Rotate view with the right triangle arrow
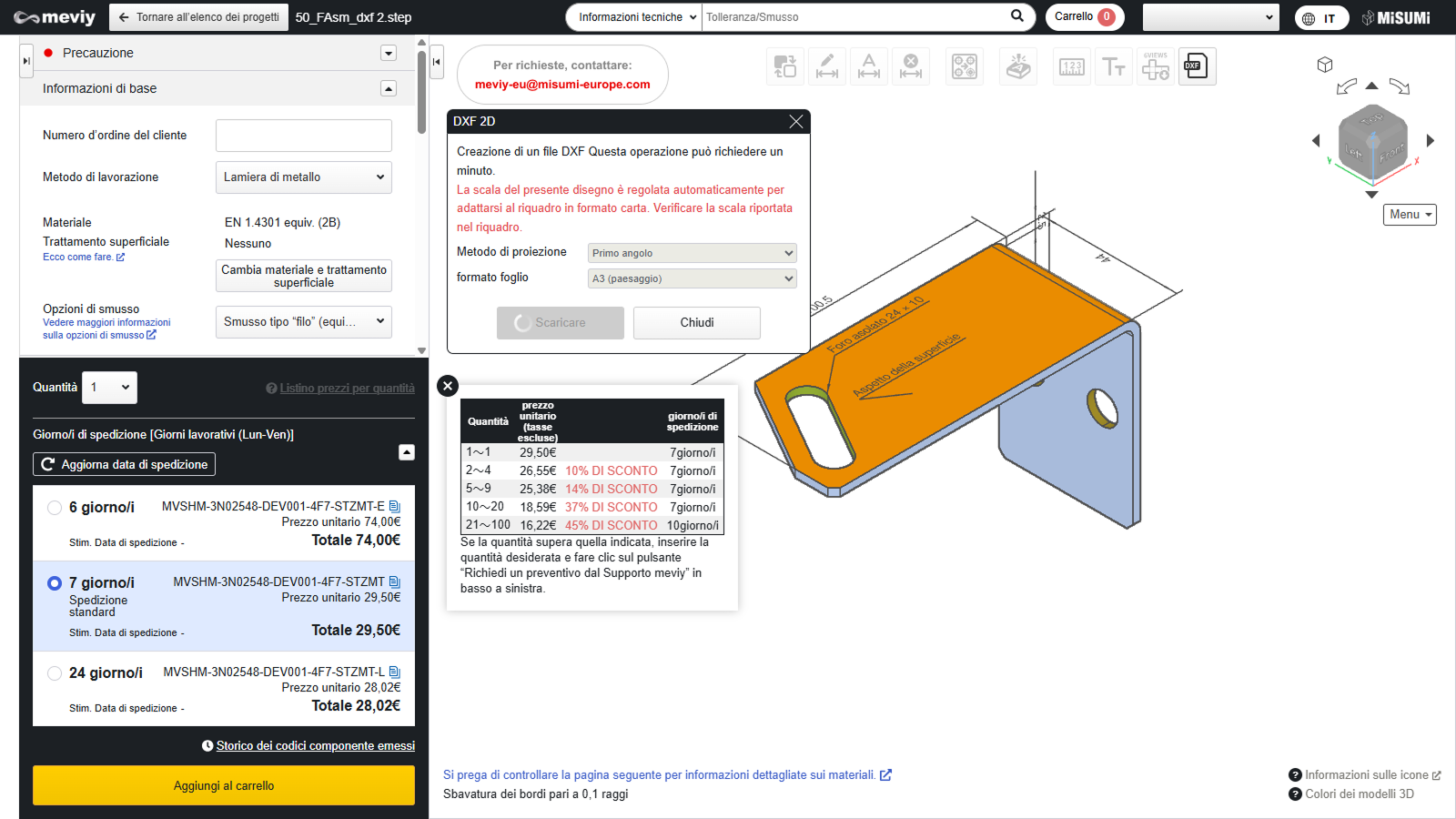This screenshot has height=819, width=1456. coord(1431,141)
